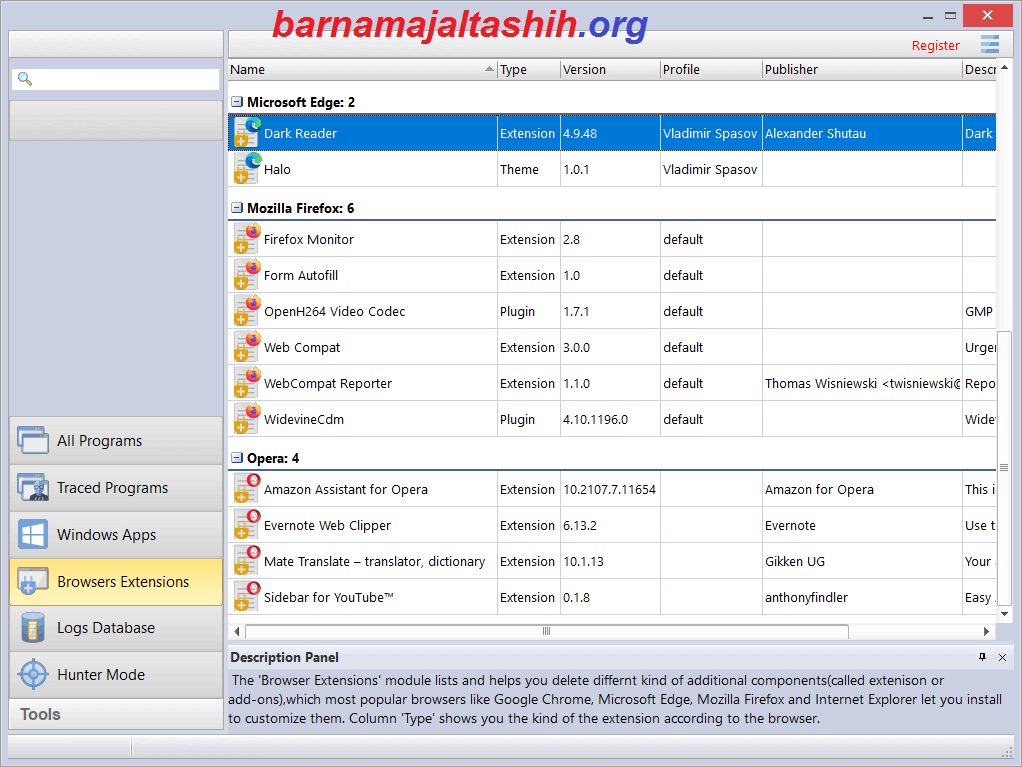Select the WidevineCdm name text
The image size is (1022, 767).
tap(304, 420)
